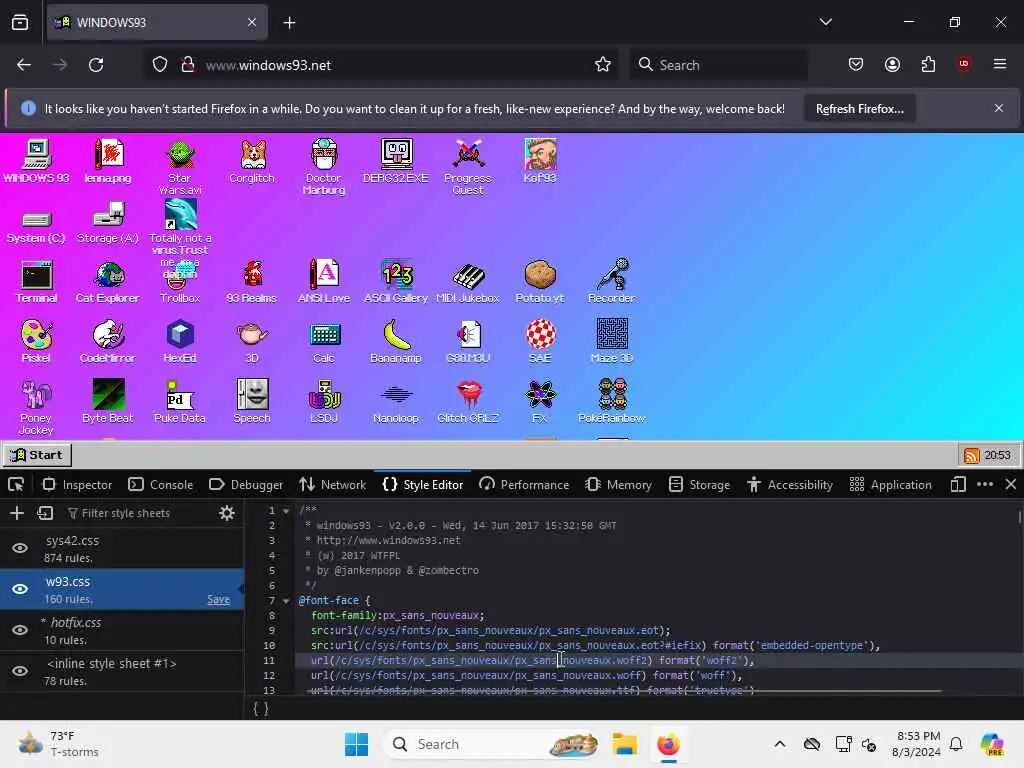Switch to the Console tab

coord(161,485)
